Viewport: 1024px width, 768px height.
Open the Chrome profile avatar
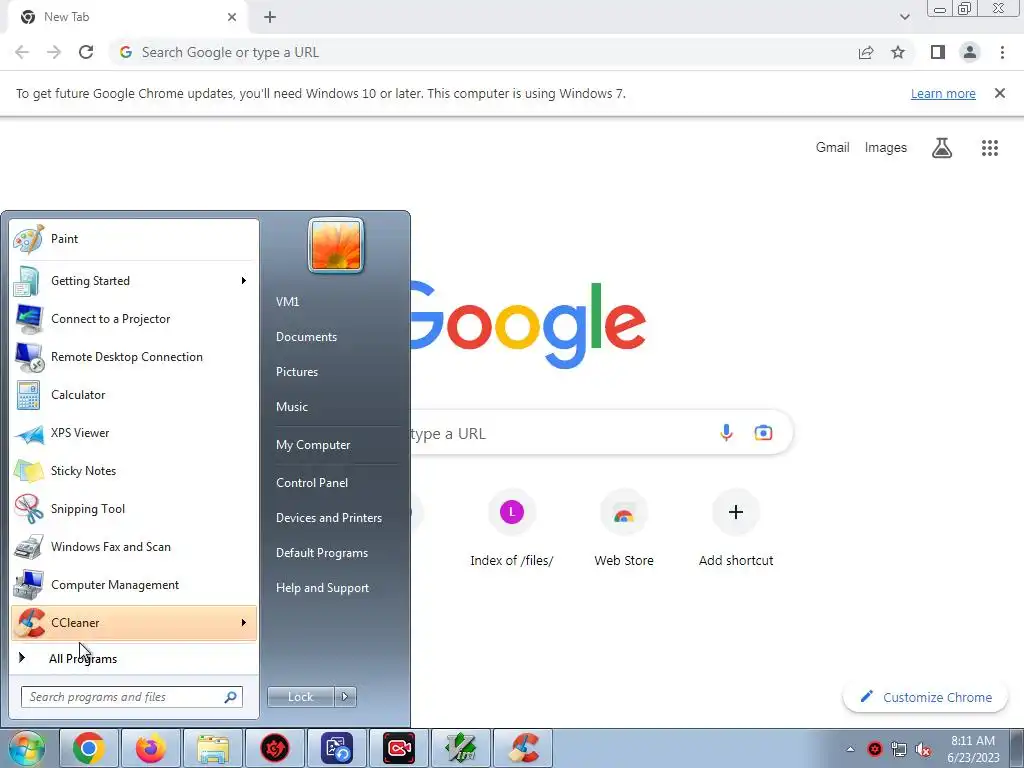pyautogui.click(x=970, y=52)
